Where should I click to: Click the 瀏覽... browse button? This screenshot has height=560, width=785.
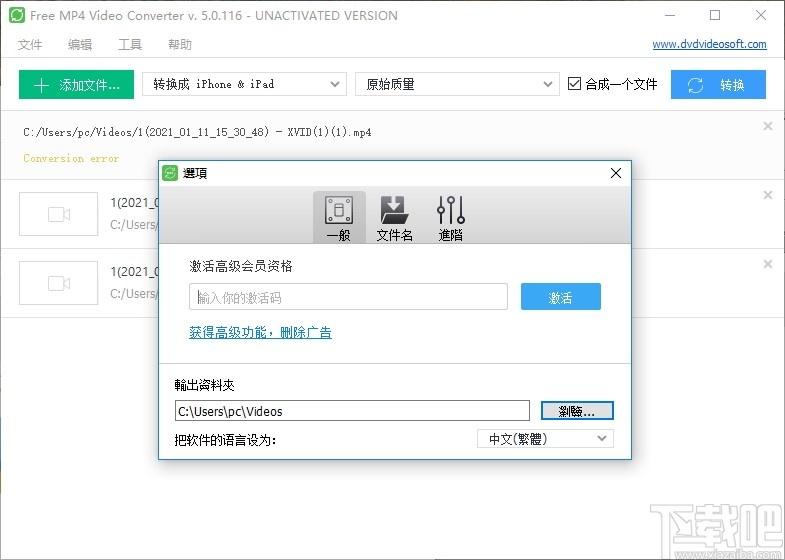(577, 411)
